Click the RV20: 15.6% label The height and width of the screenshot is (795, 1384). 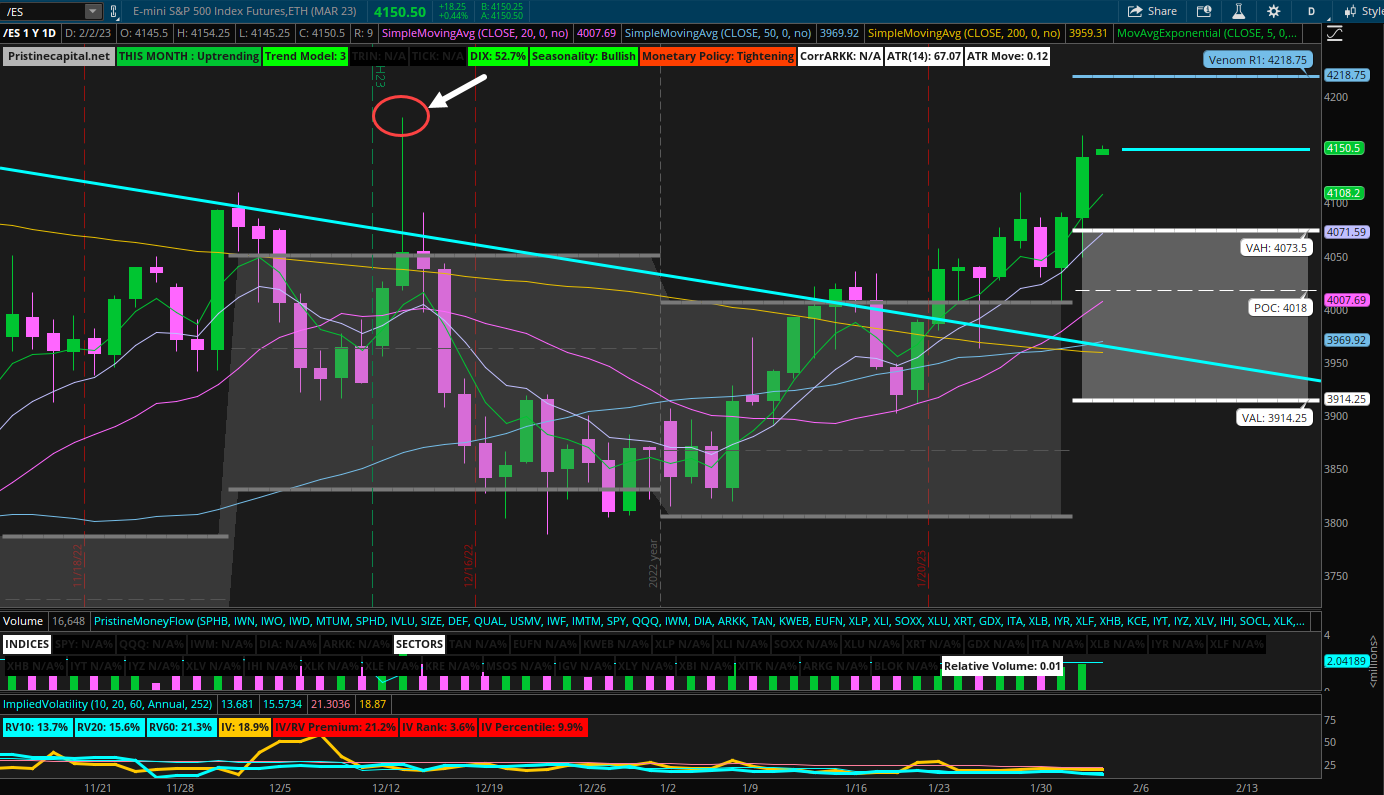[109, 727]
